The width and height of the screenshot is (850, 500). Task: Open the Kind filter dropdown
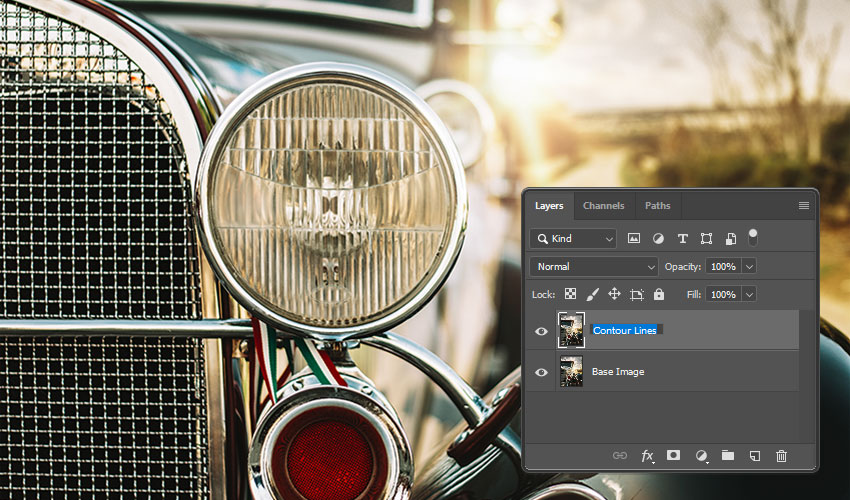(573, 239)
